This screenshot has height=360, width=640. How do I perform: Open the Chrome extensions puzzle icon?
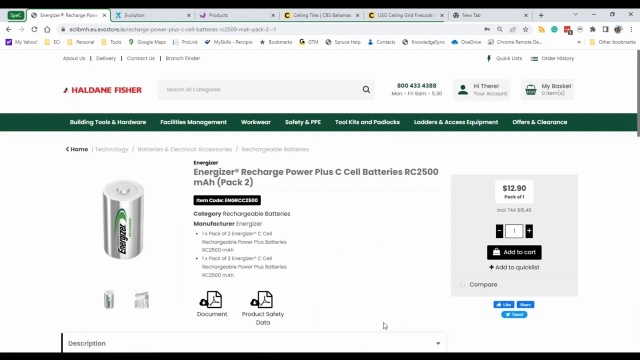click(593, 29)
